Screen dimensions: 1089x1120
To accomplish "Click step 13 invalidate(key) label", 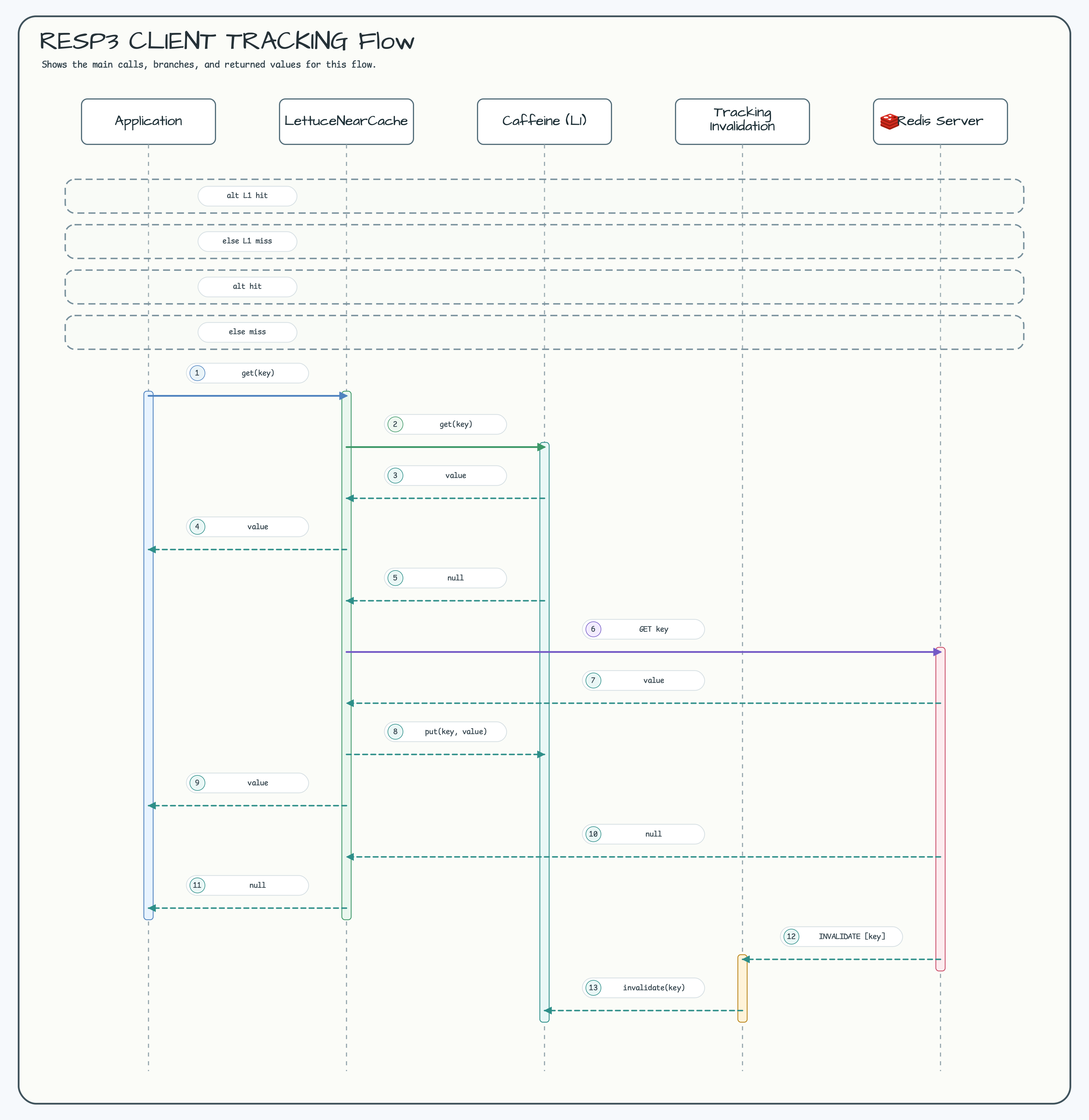I will point(643,988).
